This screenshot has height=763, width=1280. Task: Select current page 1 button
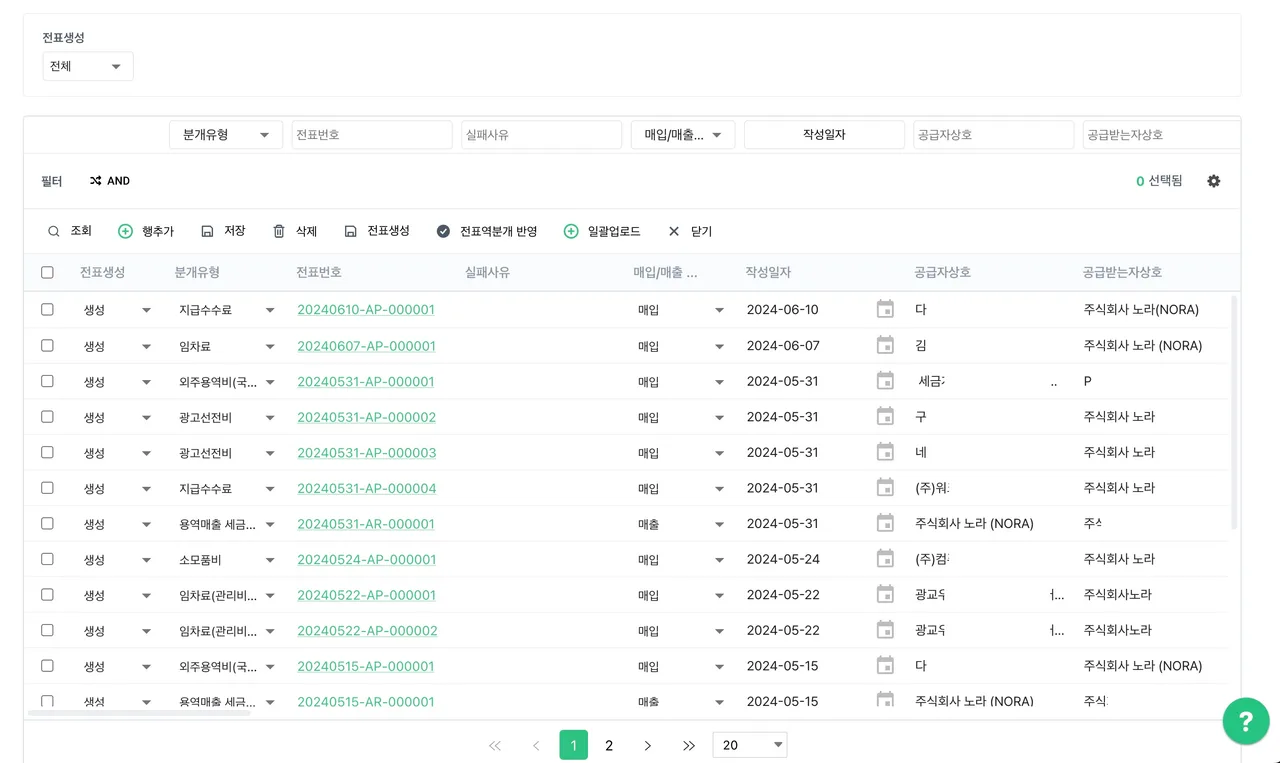(x=573, y=745)
